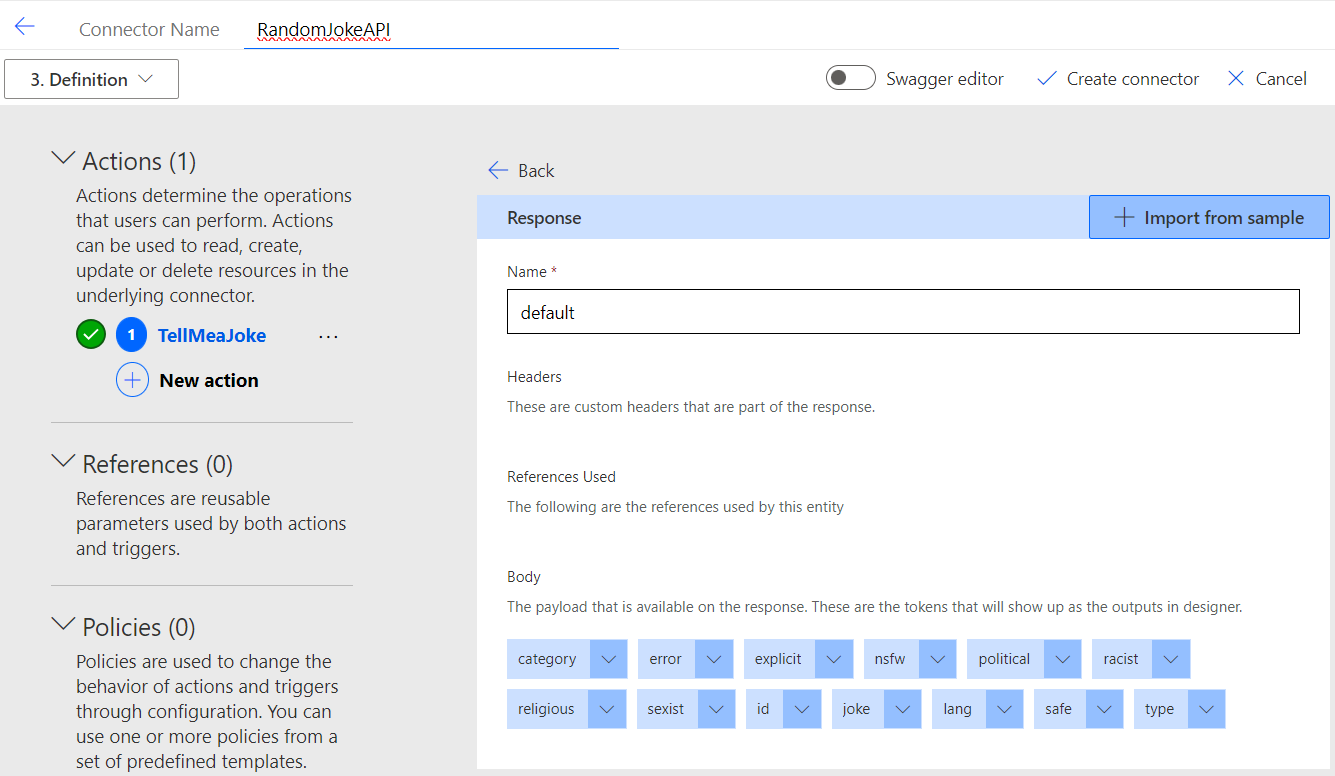
Task: Collapse the Actions (1) section
Action: (63, 159)
